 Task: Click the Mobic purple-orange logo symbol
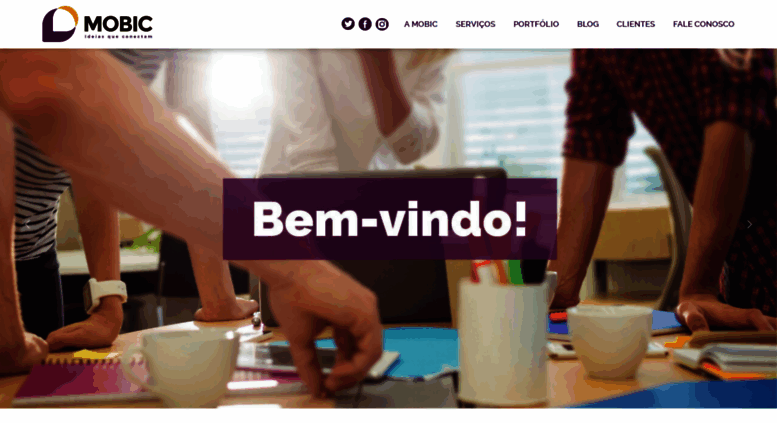(x=60, y=24)
